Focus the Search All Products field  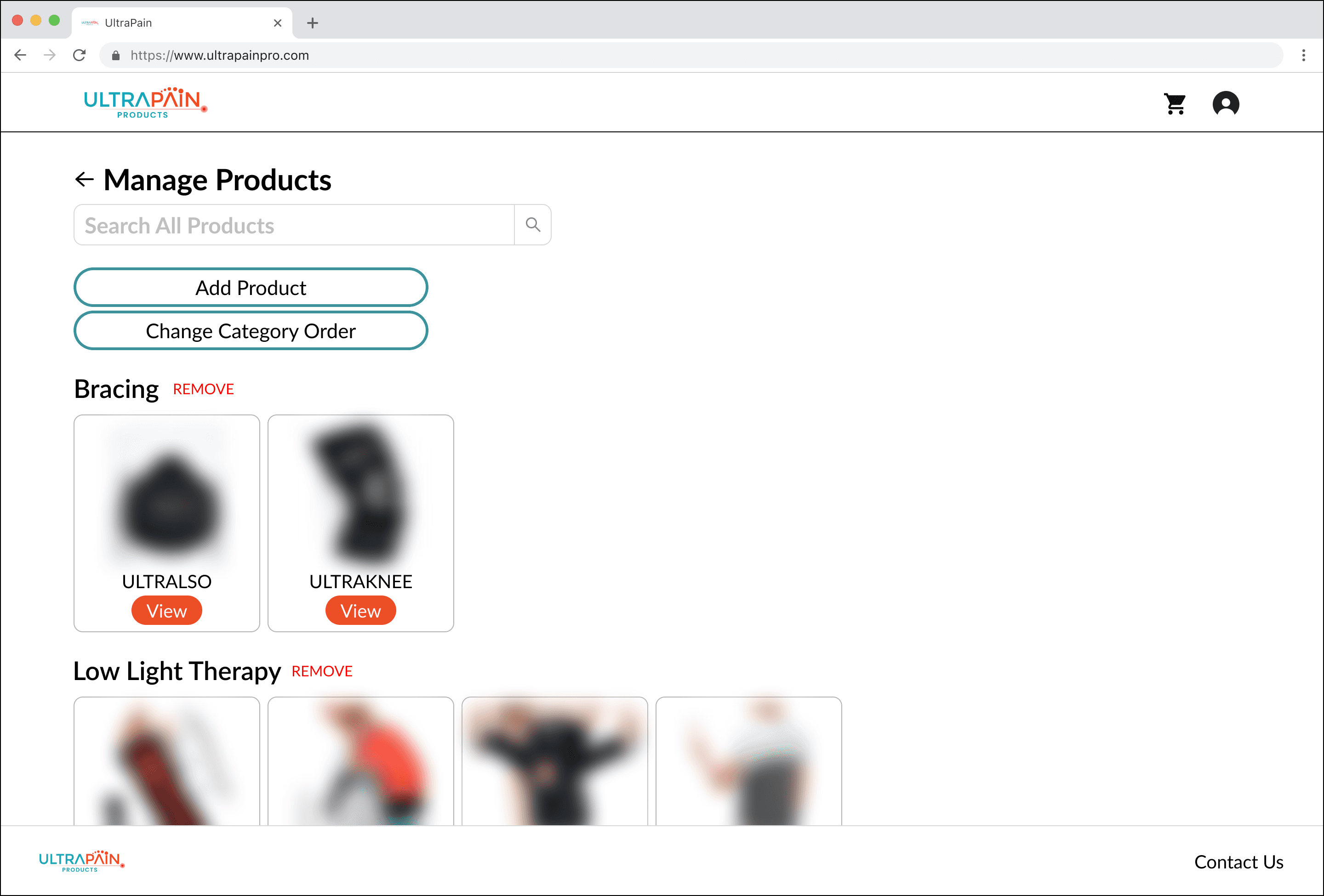(x=294, y=225)
